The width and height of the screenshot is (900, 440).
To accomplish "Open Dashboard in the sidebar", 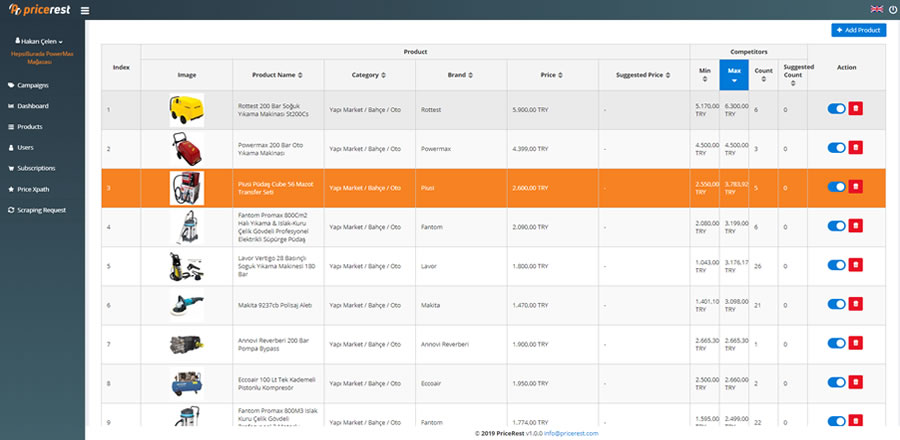I will point(29,106).
